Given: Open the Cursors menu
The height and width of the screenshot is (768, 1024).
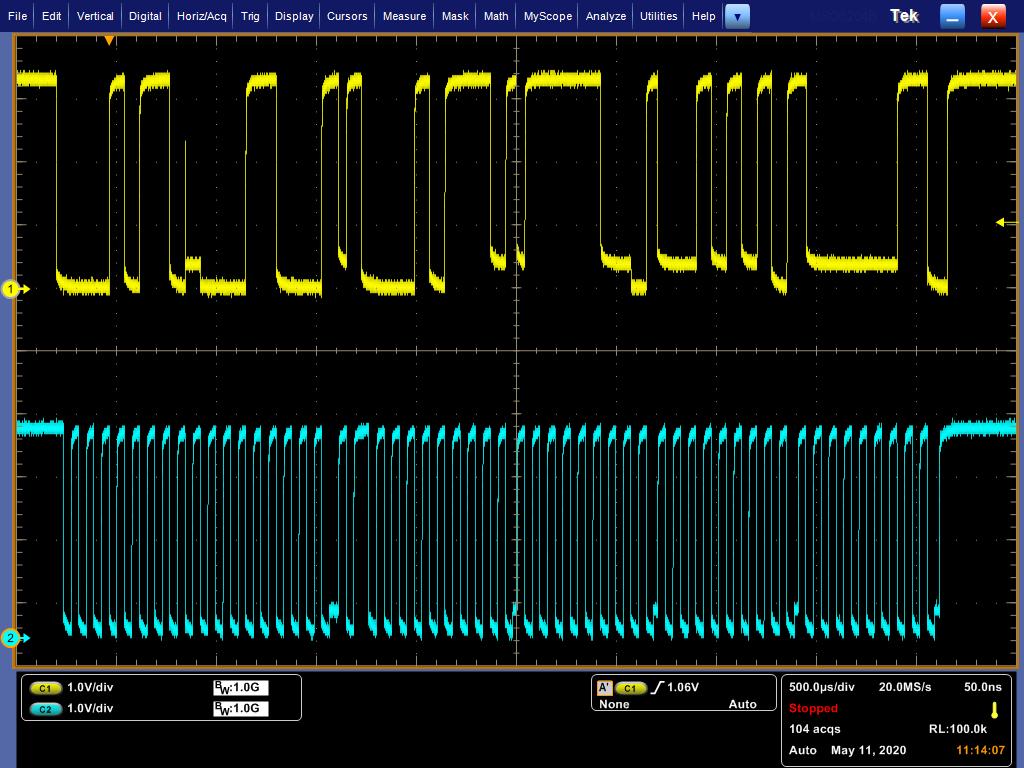Looking at the screenshot, I should click(x=347, y=16).
